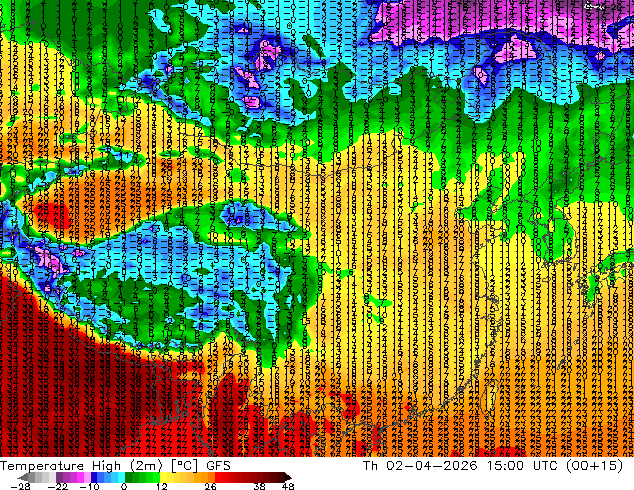Click the 'Temperature High (2m) [°C] GFS' title

tap(115, 466)
